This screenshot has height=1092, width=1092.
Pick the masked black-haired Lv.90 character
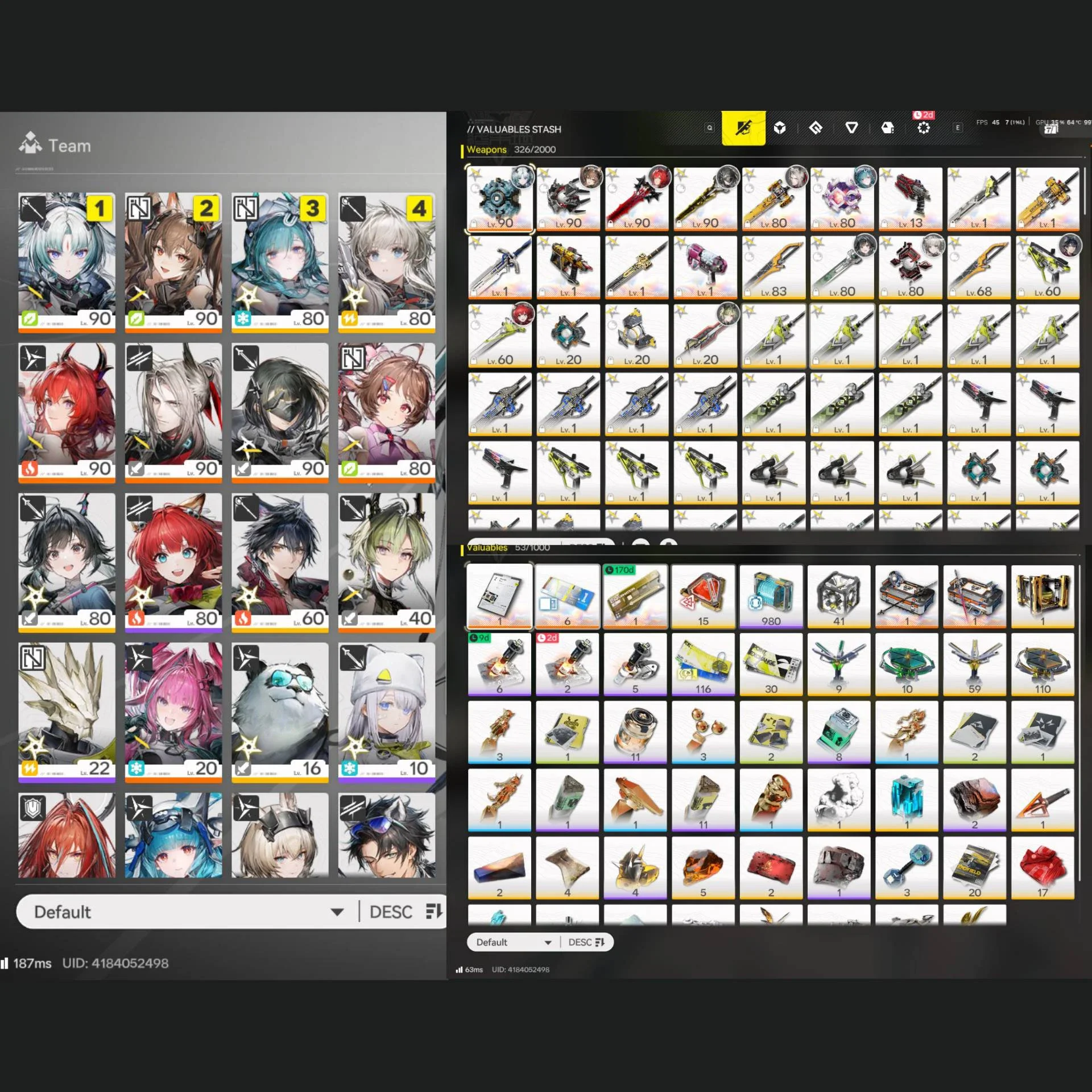pos(280,412)
